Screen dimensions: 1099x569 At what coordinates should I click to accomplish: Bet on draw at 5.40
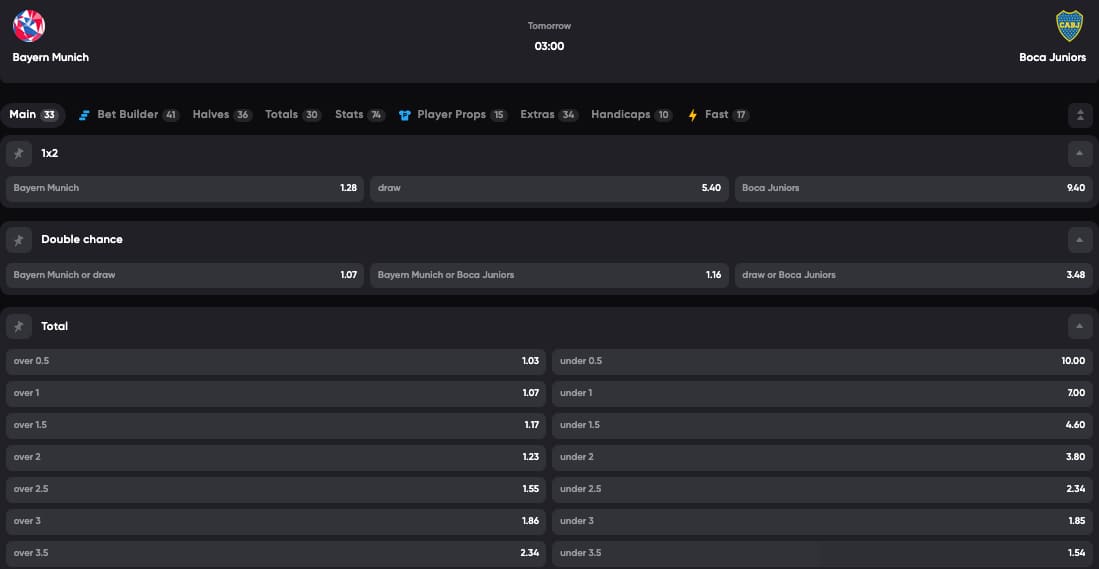[x=550, y=189]
